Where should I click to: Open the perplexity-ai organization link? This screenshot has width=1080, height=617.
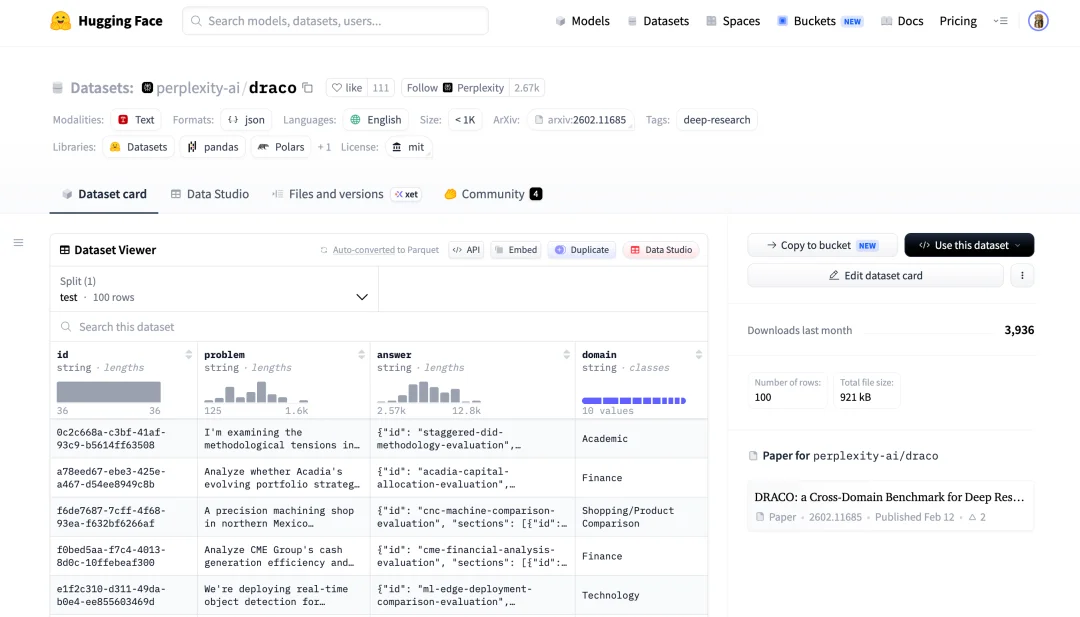198,87
